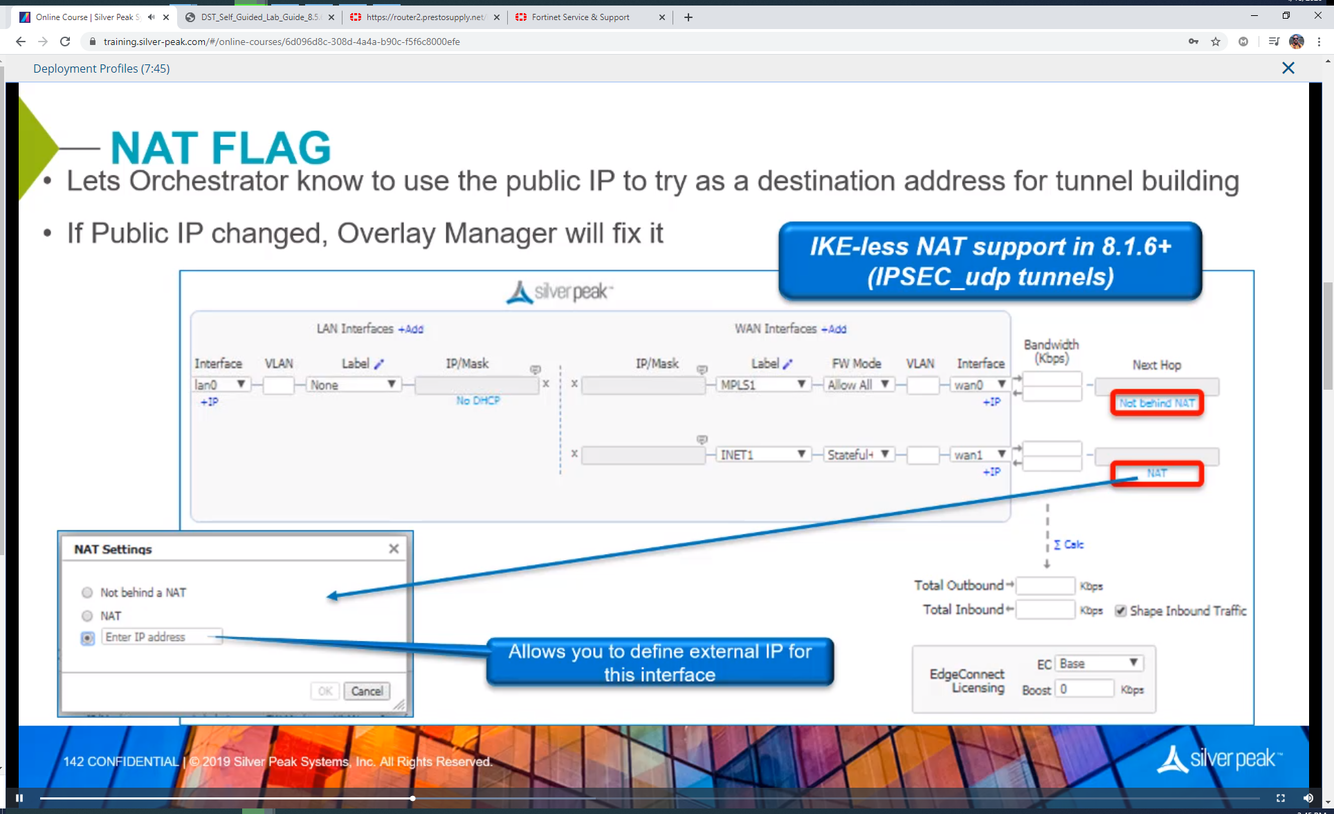Click the No DHCP link

pyautogui.click(x=478, y=401)
